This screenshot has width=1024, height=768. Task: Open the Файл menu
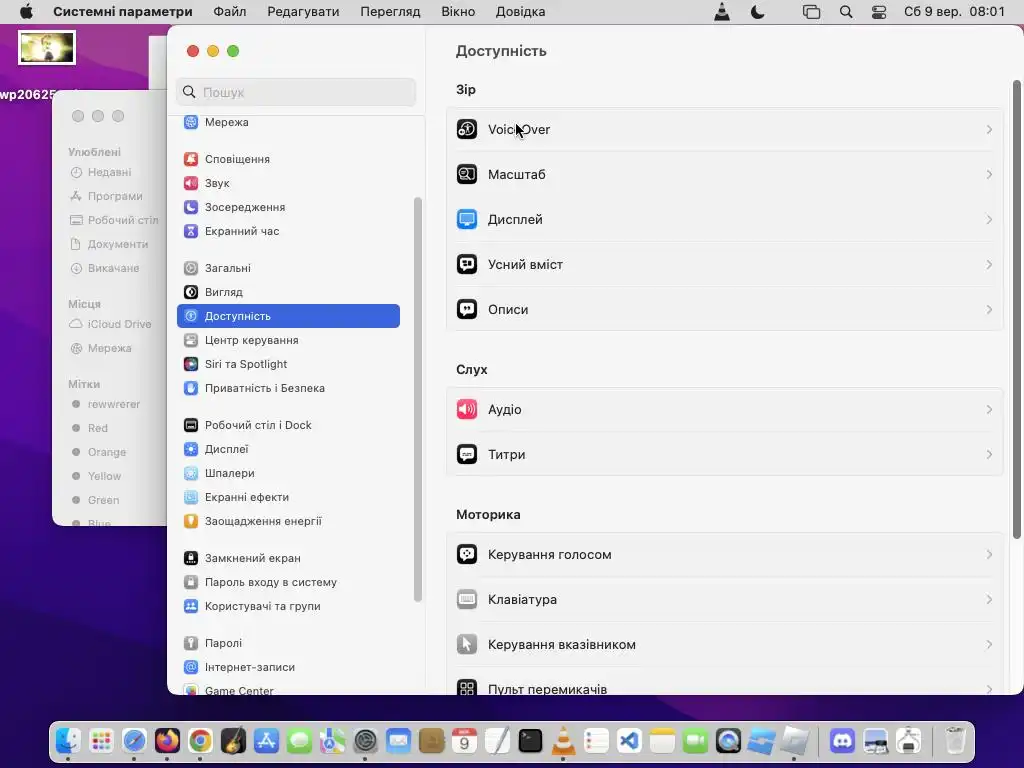pyautogui.click(x=230, y=12)
